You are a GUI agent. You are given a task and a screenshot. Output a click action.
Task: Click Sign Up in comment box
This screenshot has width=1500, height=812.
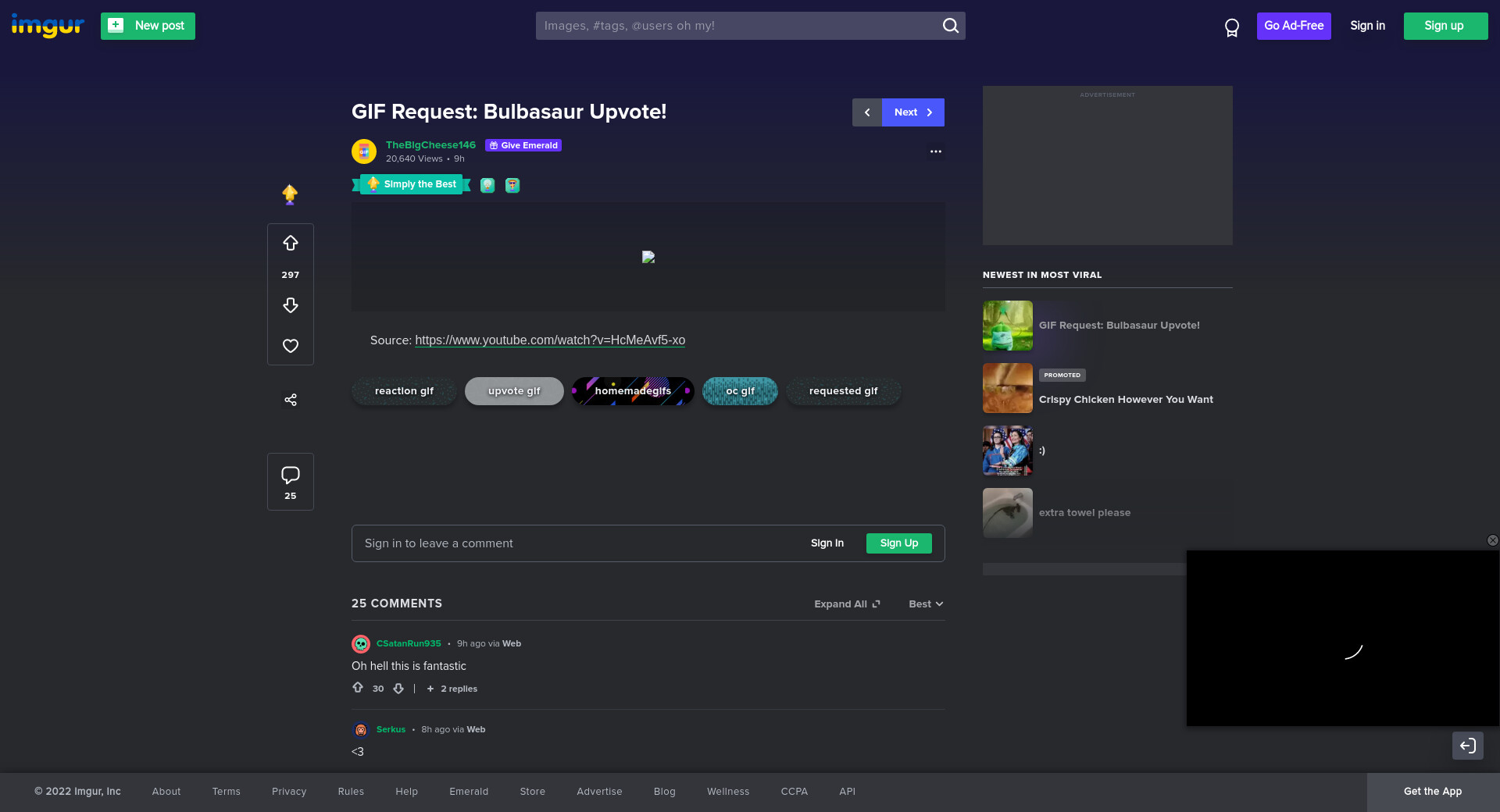899,543
